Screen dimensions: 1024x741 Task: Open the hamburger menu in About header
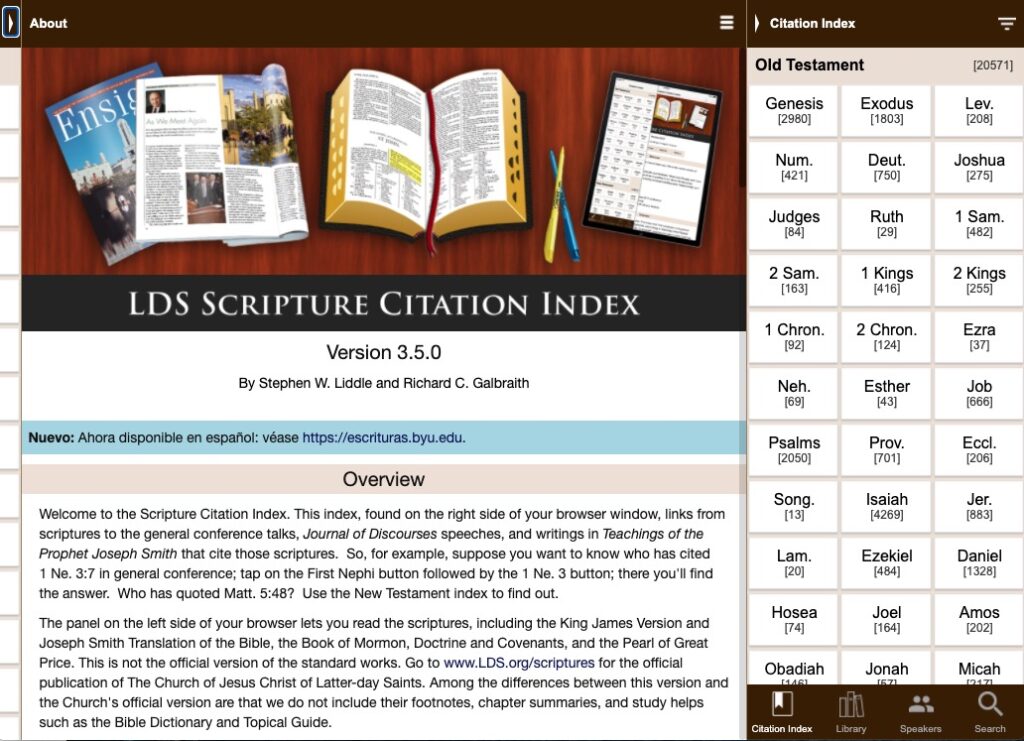point(727,23)
